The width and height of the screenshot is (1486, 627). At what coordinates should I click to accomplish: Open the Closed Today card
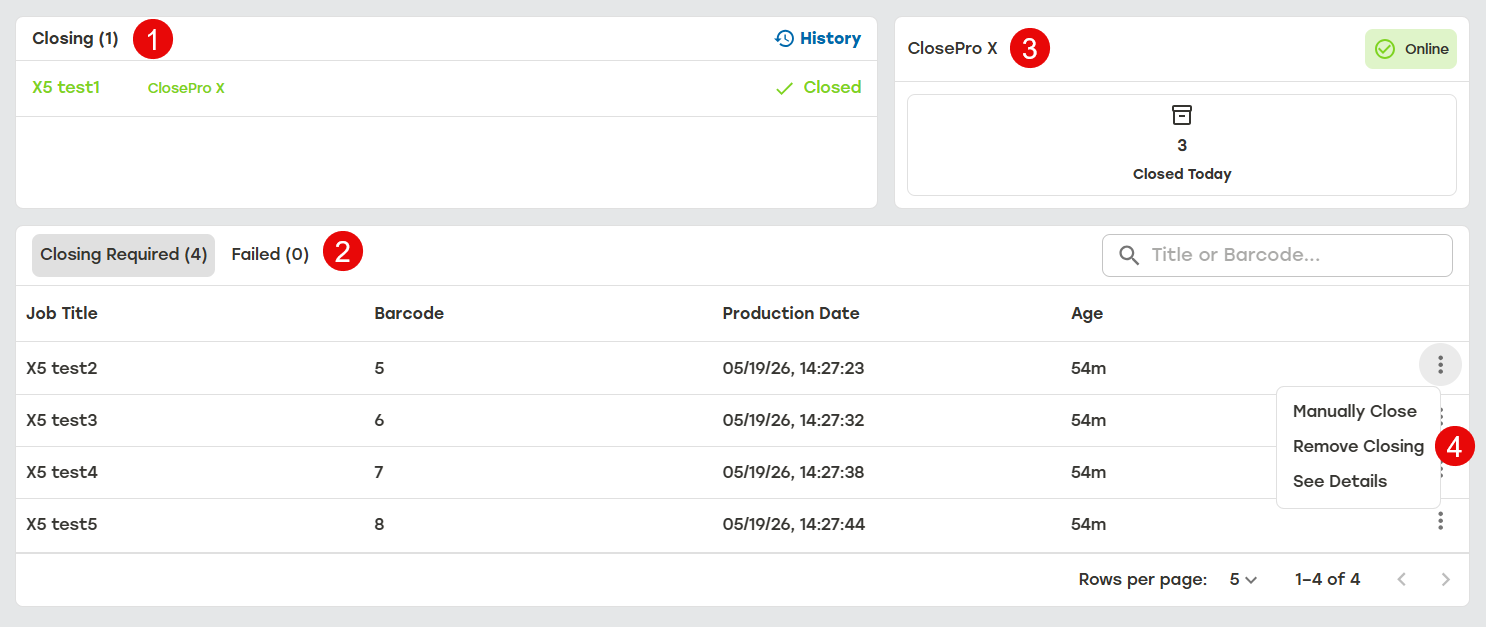pos(1182,145)
